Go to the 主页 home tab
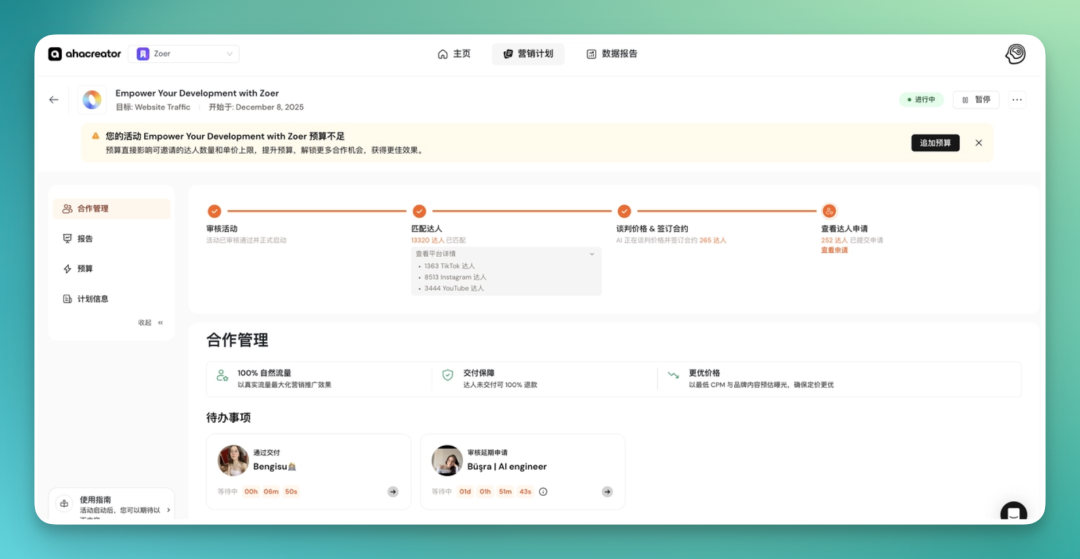This screenshot has width=1080, height=559. click(x=454, y=54)
